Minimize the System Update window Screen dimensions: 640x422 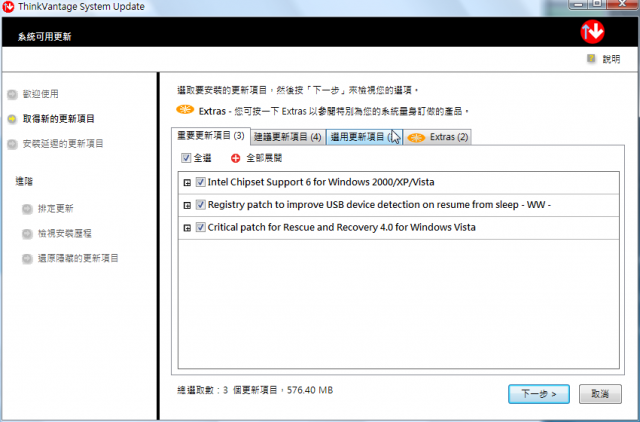click(x=578, y=4)
